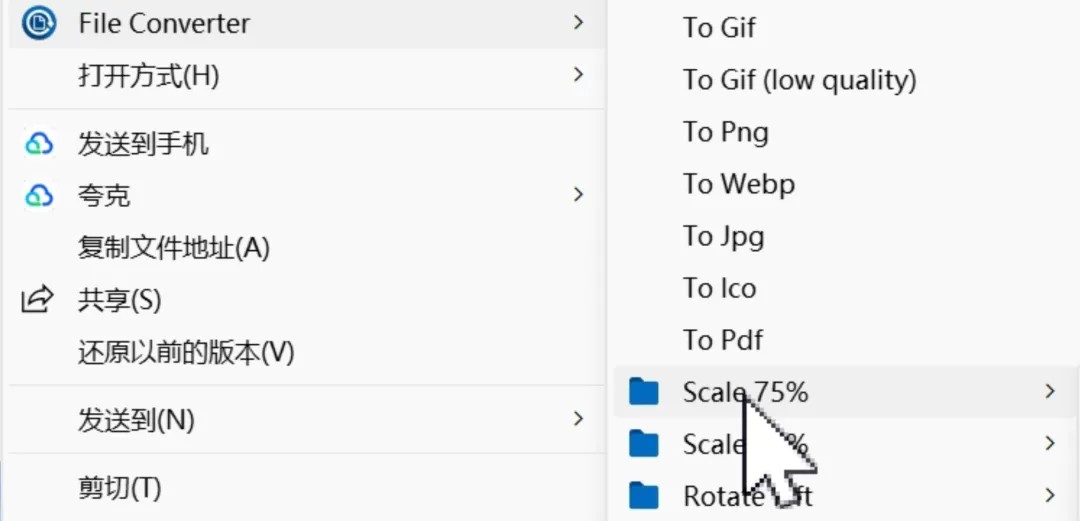Pick To Jpg from the submenu
Screen dimensions: 1080x521
(x=723, y=236)
